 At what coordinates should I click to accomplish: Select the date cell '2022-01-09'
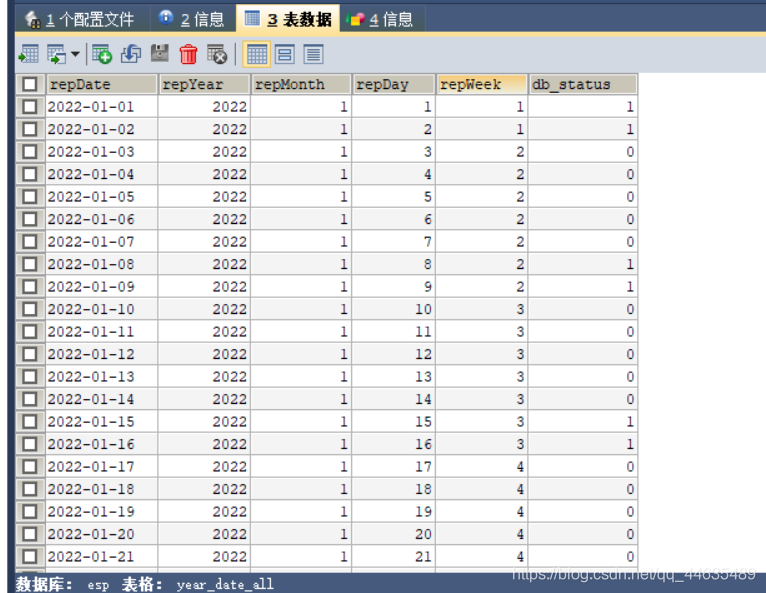[x=102, y=286]
